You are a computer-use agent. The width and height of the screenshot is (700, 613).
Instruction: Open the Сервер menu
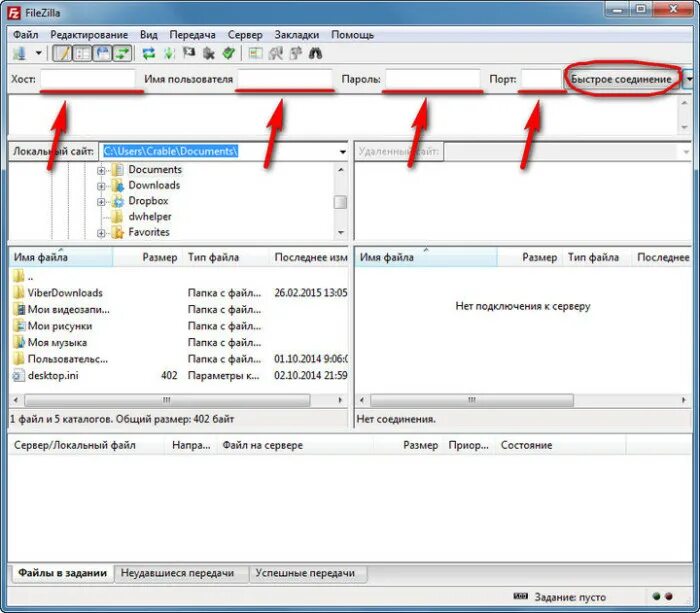[x=245, y=35]
